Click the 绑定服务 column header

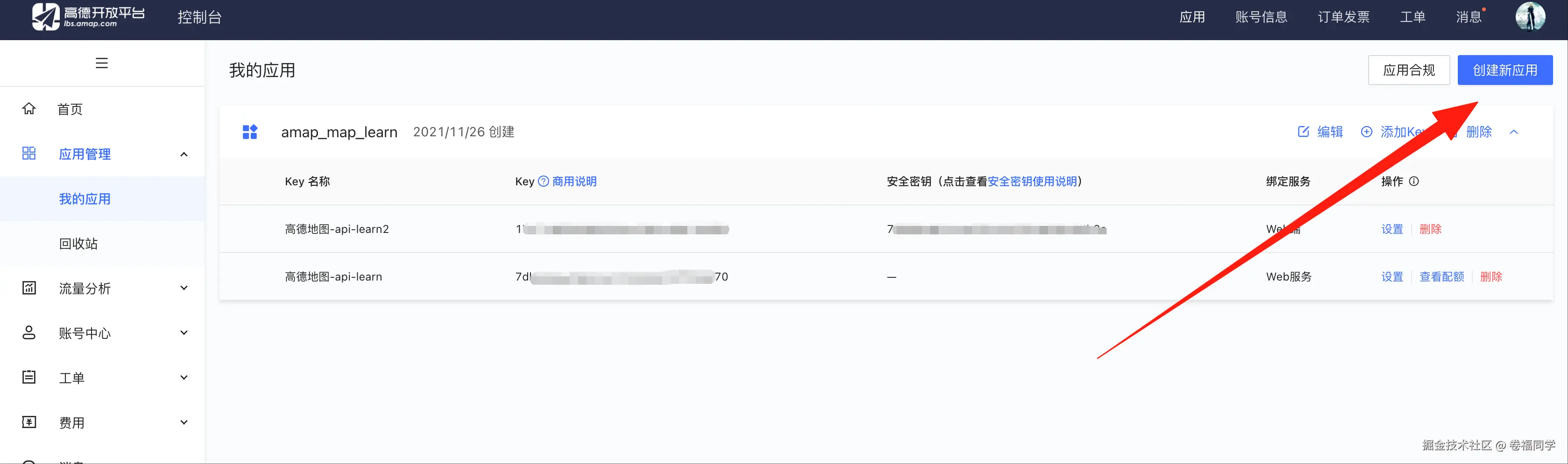pos(1288,181)
